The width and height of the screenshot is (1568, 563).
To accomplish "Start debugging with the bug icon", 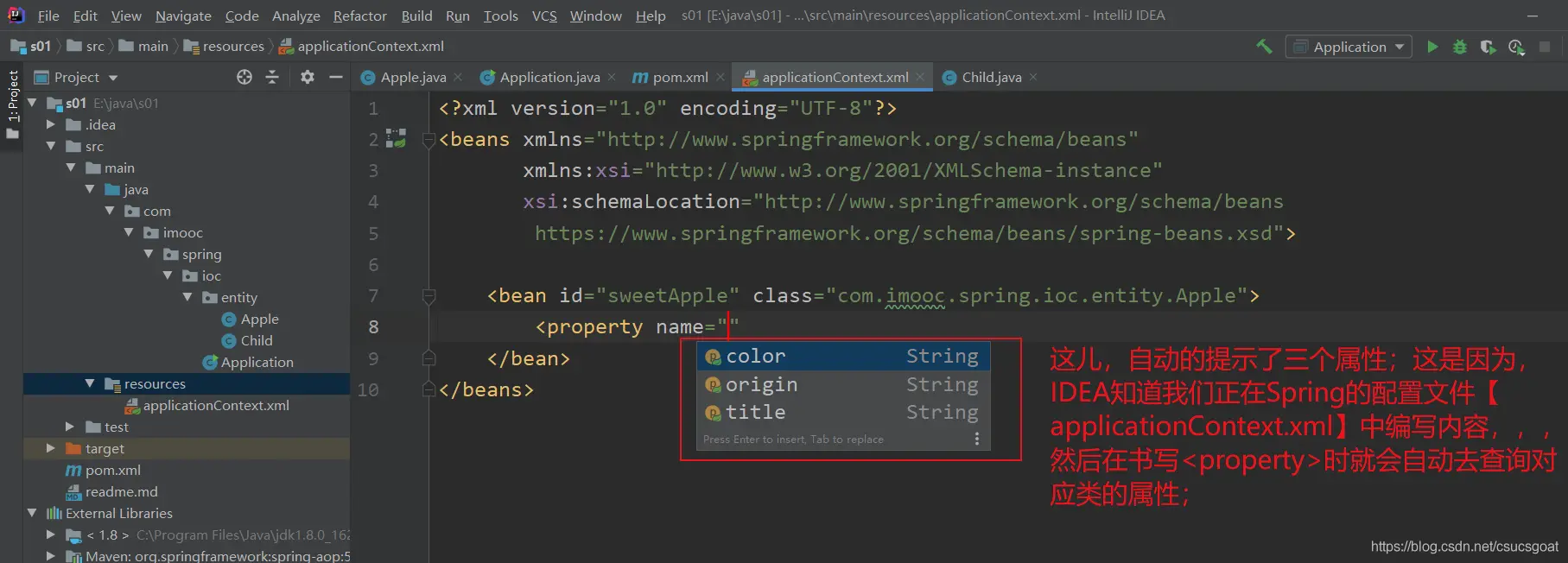I will (x=1460, y=47).
